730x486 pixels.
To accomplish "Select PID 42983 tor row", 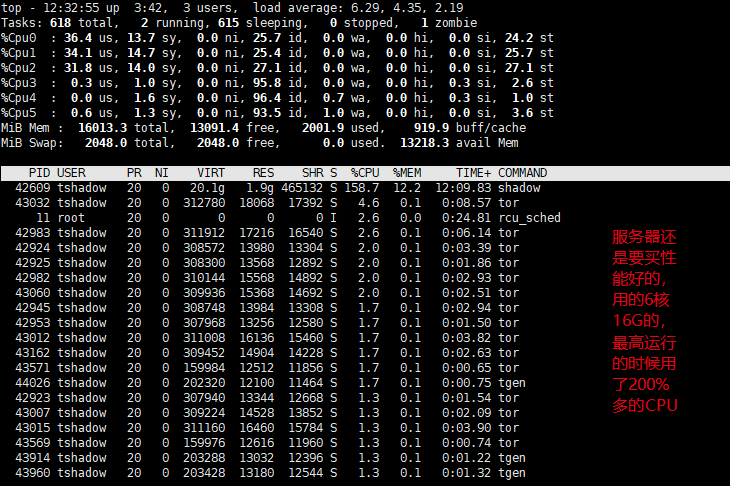I will pos(33,233).
